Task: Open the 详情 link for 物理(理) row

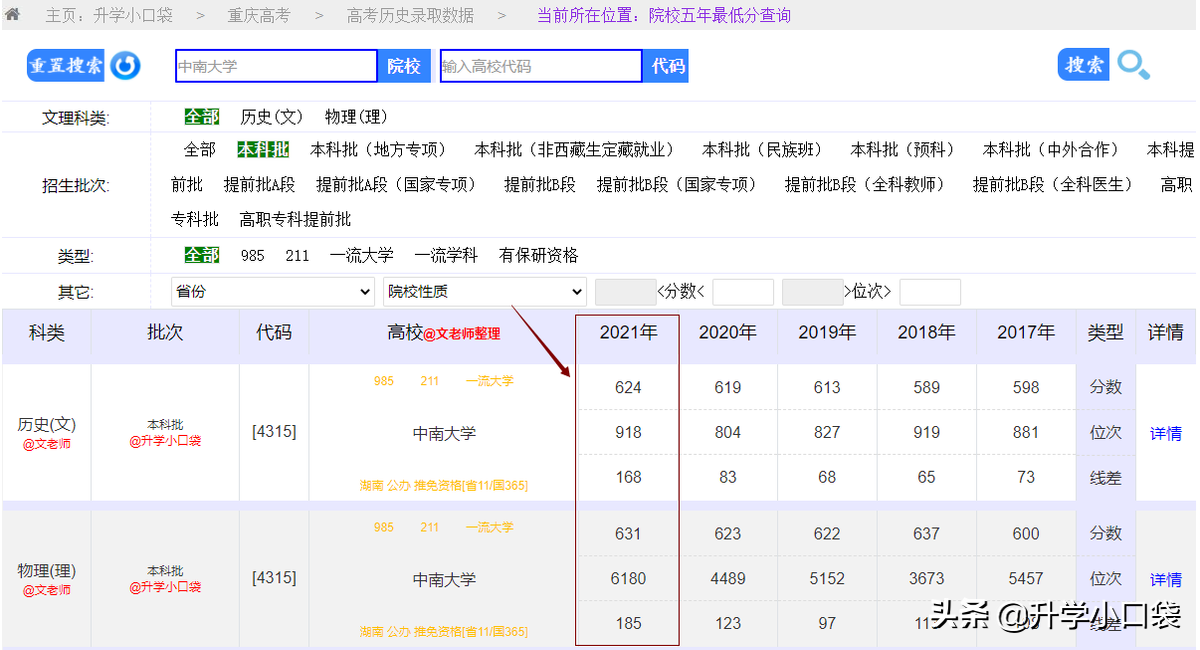Action: point(1165,578)
